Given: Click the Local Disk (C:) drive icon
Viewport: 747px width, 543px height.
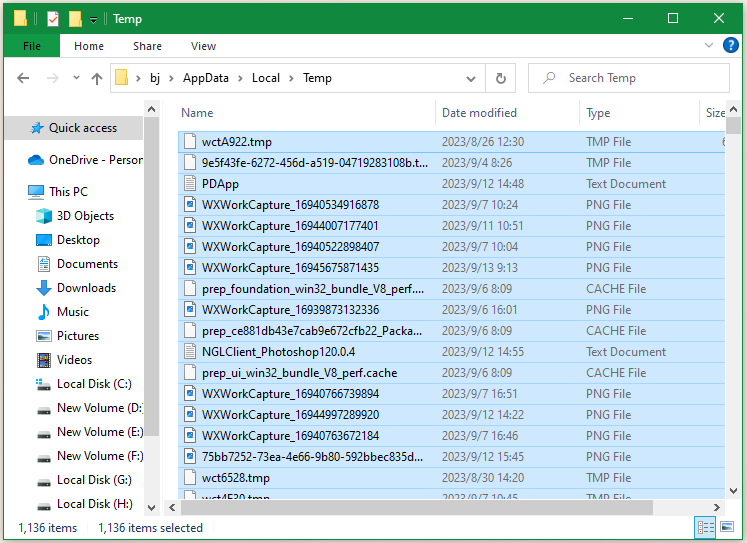Looking at the screenshot, I should click(x=44, y=384).
